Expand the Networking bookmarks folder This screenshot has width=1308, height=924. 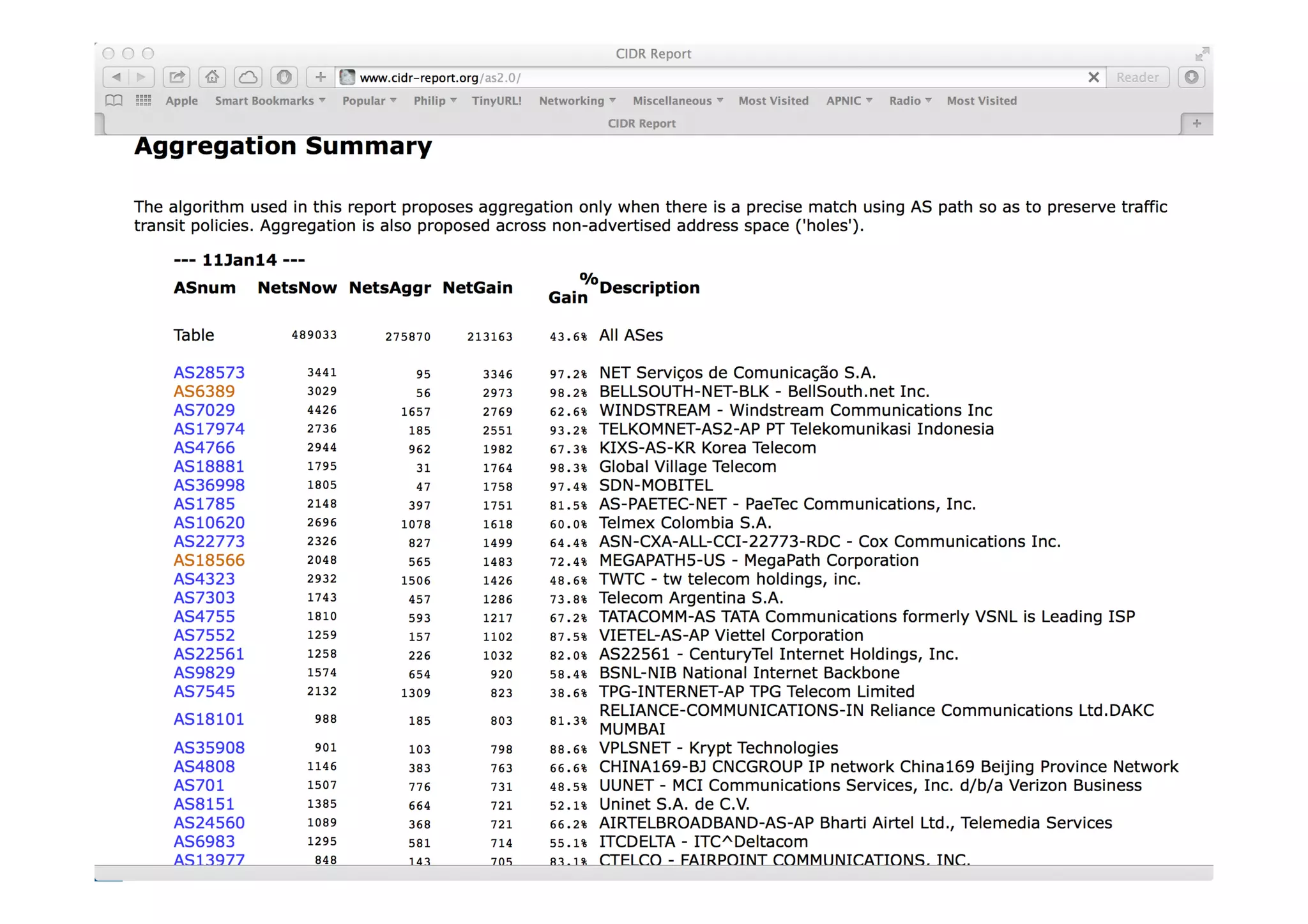click(577, 100)
